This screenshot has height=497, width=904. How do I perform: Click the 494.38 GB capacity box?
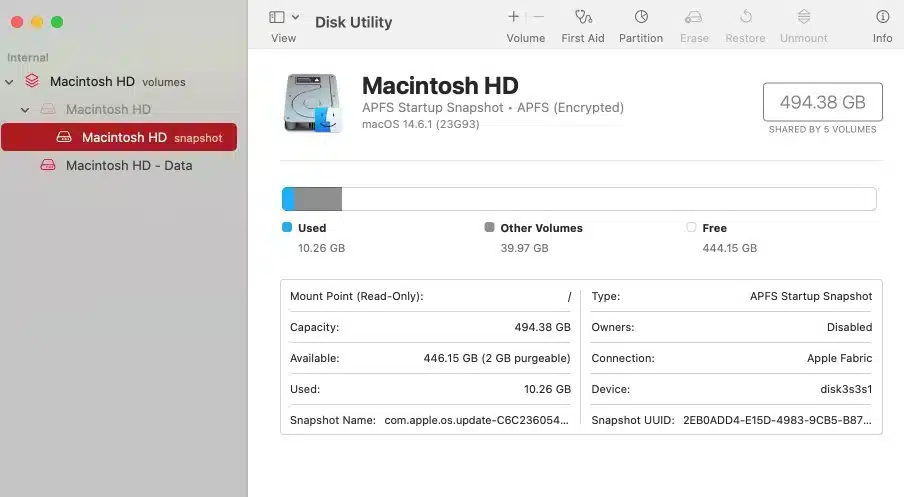(823, 102)
